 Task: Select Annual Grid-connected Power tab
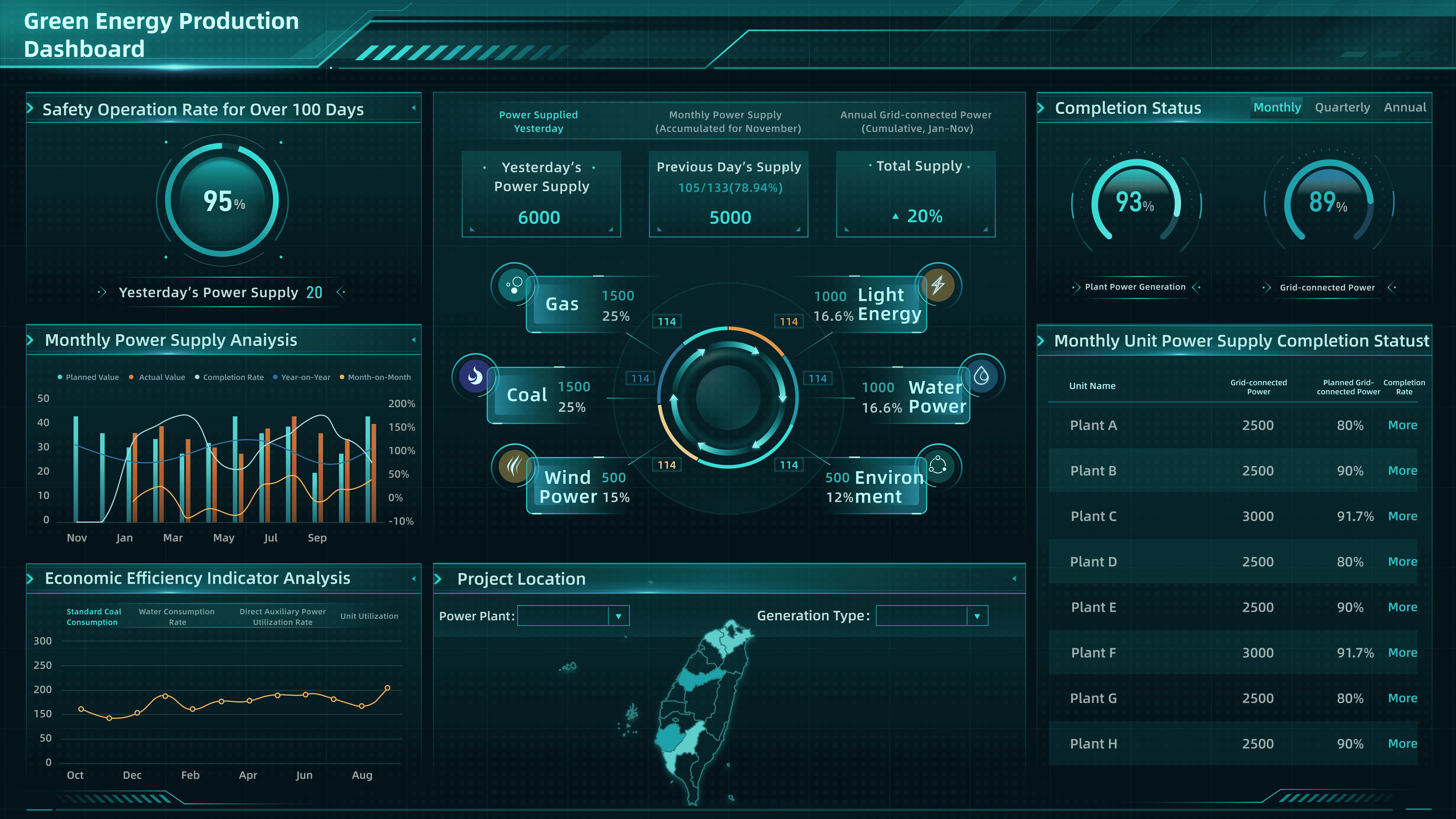point(916,122)
